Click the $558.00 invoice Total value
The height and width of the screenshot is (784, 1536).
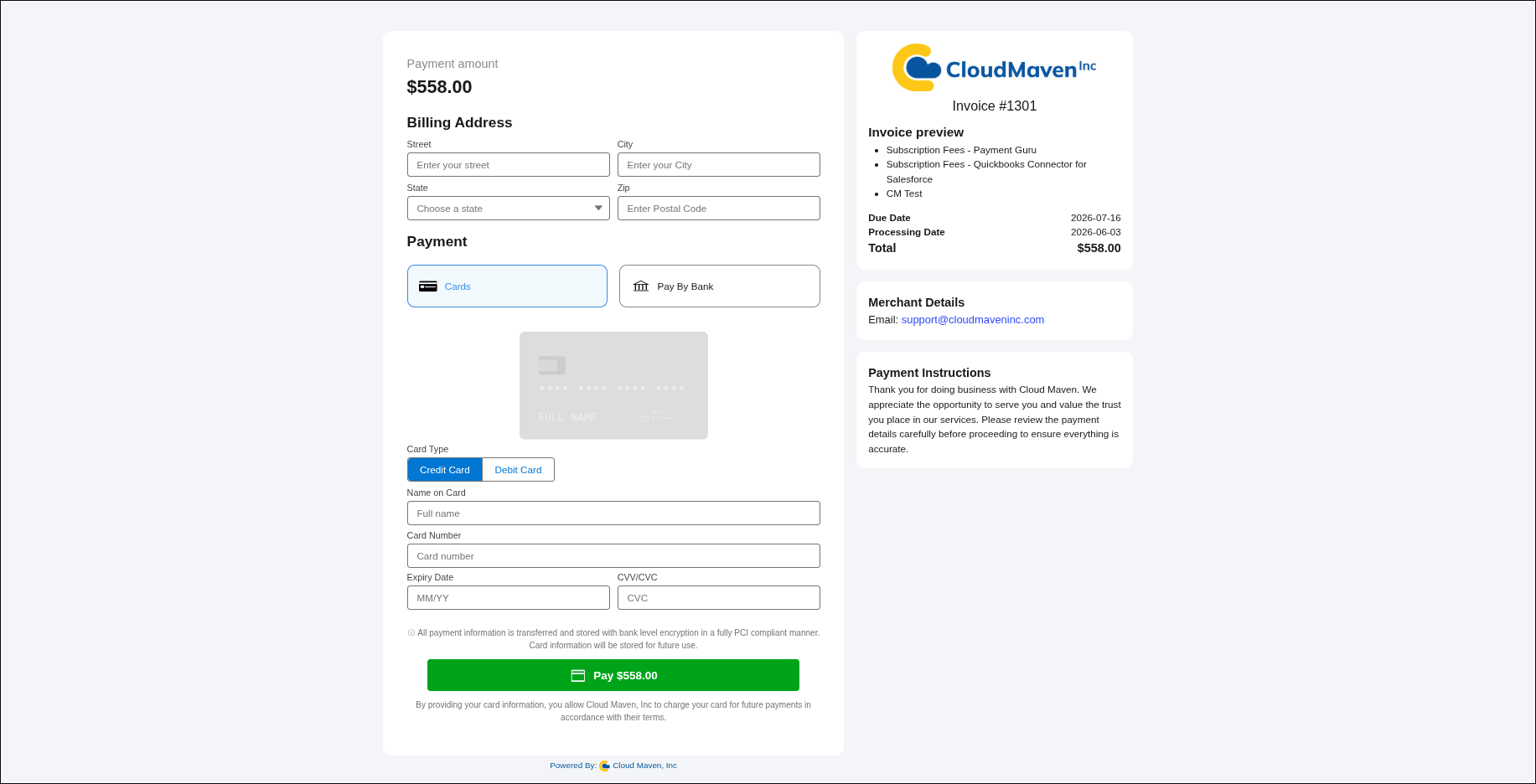point(1099,248)
